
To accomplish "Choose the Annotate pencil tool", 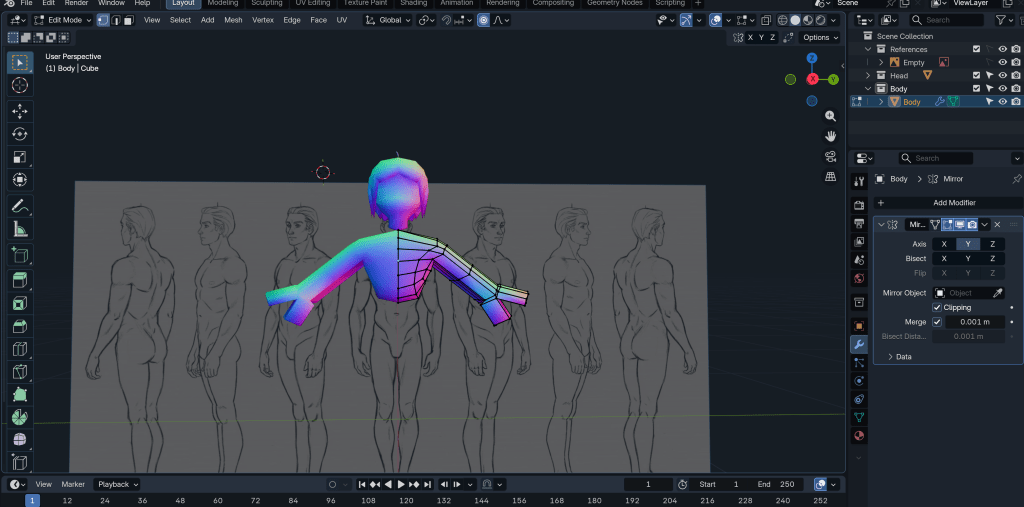I will (20, 206).
